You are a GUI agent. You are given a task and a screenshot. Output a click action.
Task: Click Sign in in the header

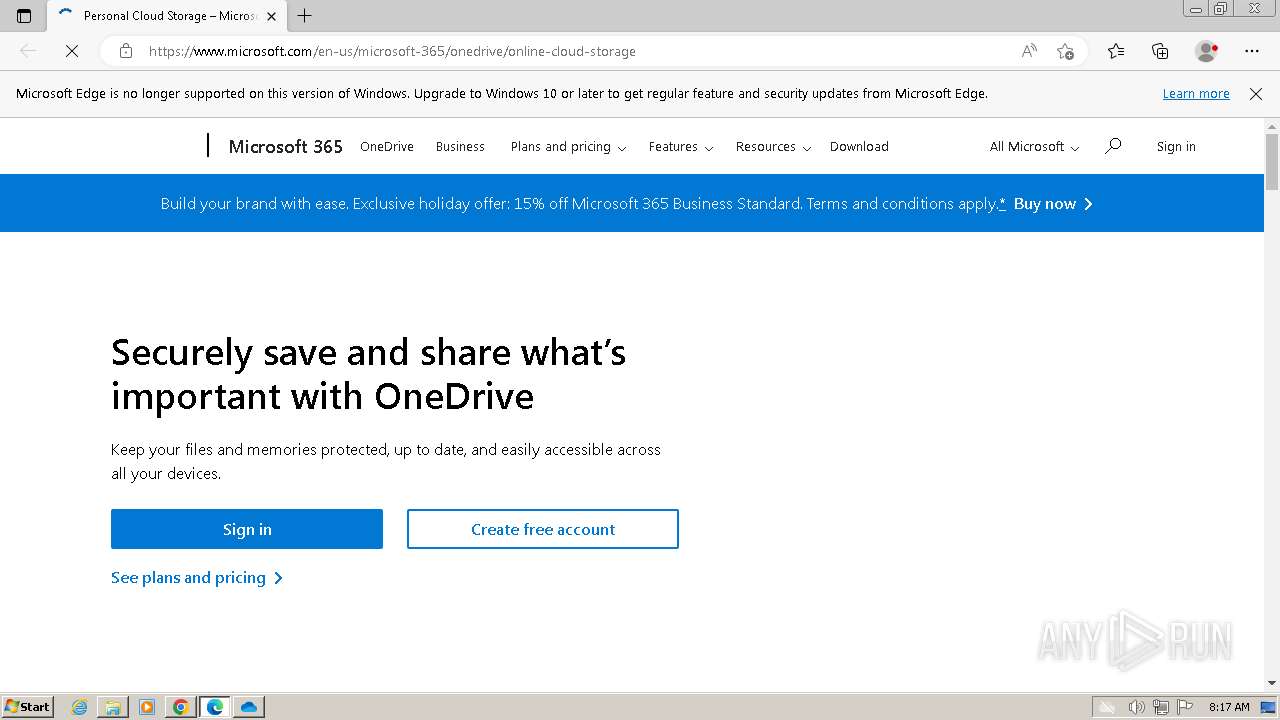click(x=1176, y=146)
